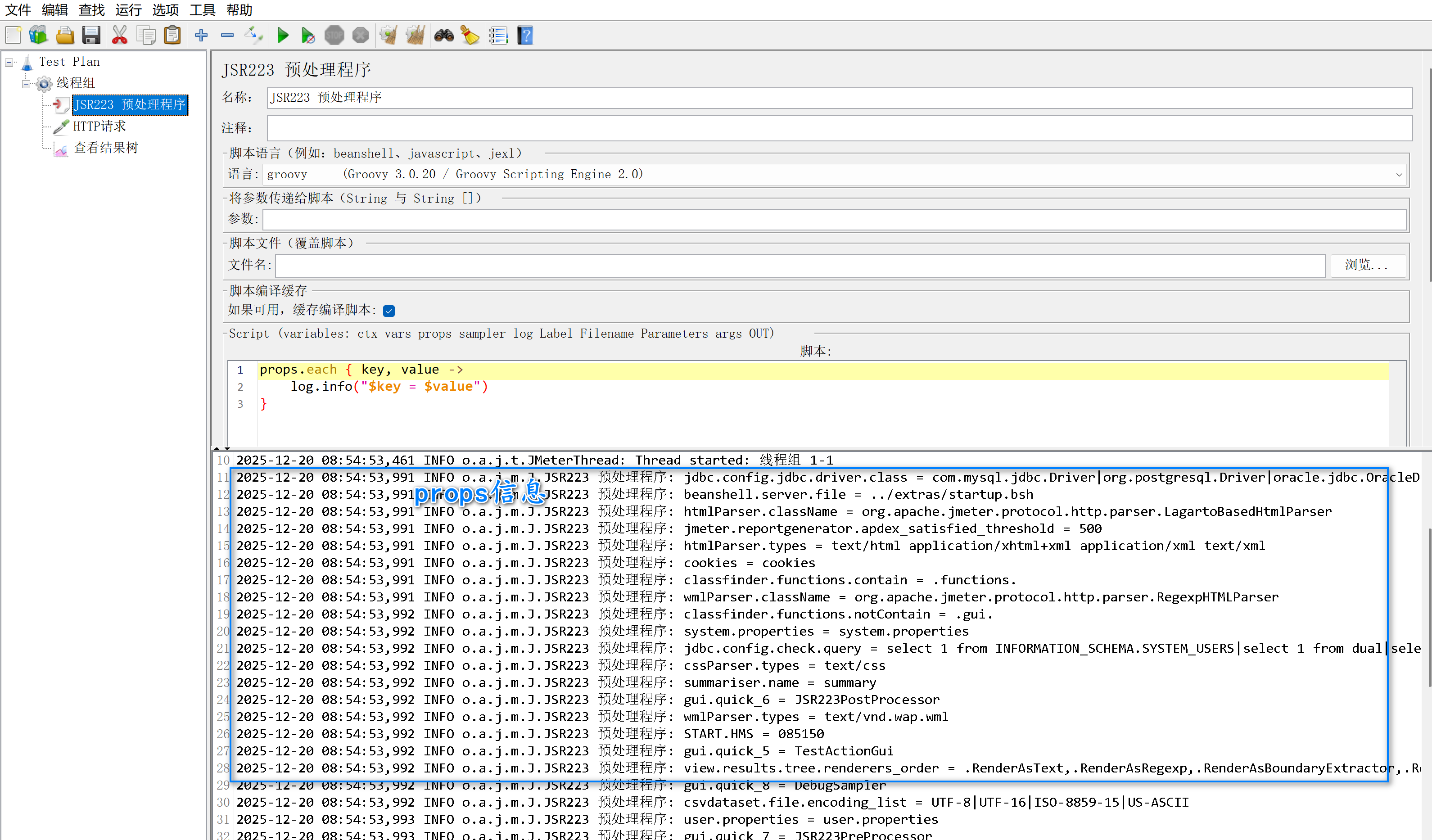Image resolution: width=1432 pixels, height=840 pixels.
Task: Click the New test plan icon
Action: tap(13, 35)
